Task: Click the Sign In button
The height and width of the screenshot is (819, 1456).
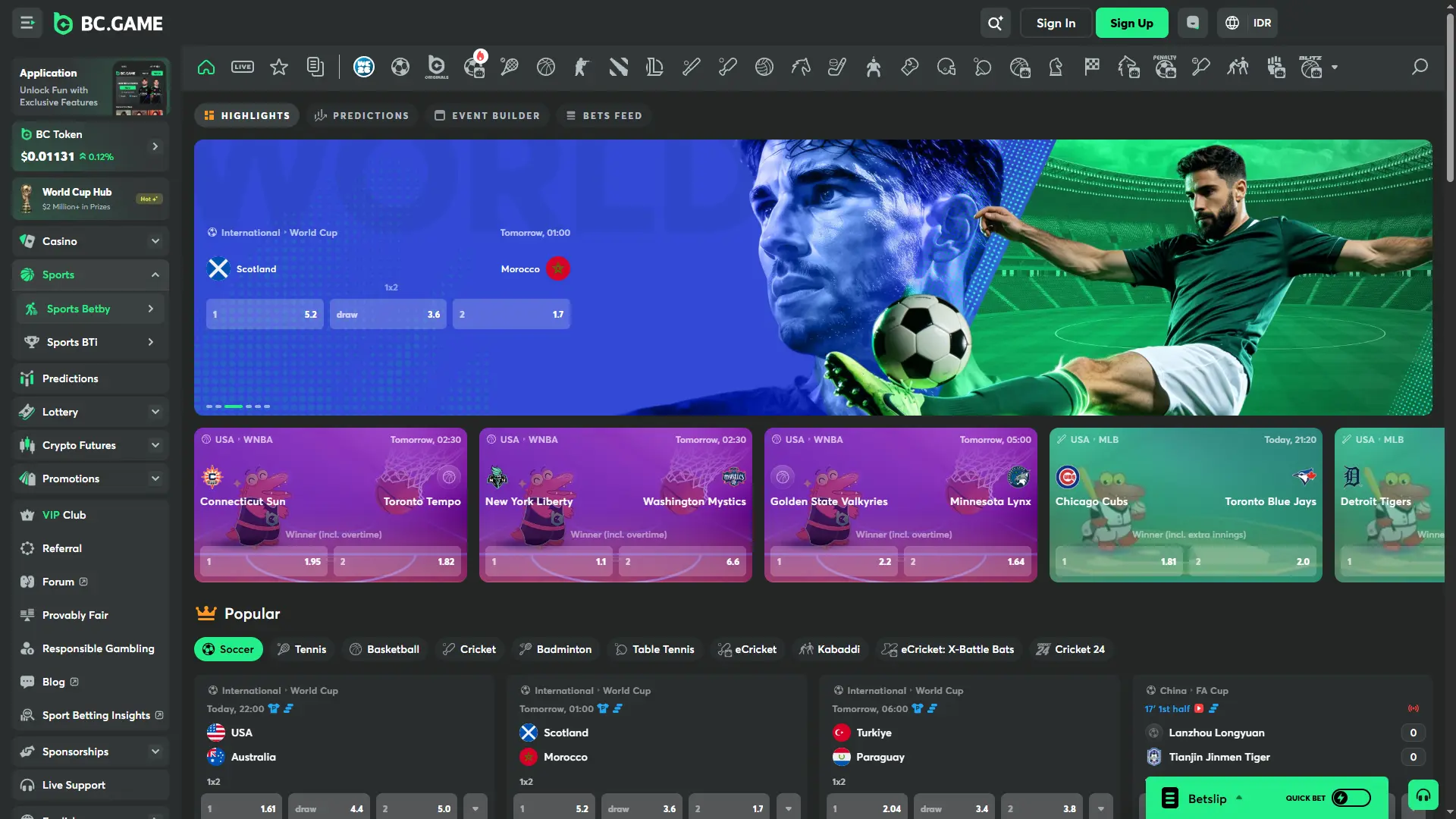Action: pyautogui.click(x=1056, y=23)
